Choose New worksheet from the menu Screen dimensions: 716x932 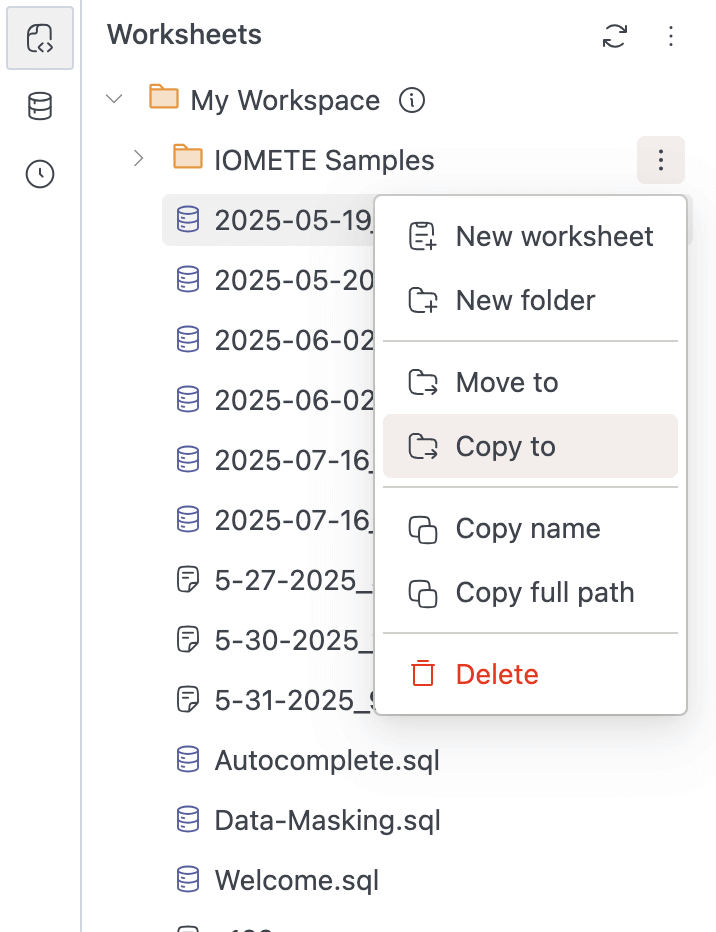(554, 236)
